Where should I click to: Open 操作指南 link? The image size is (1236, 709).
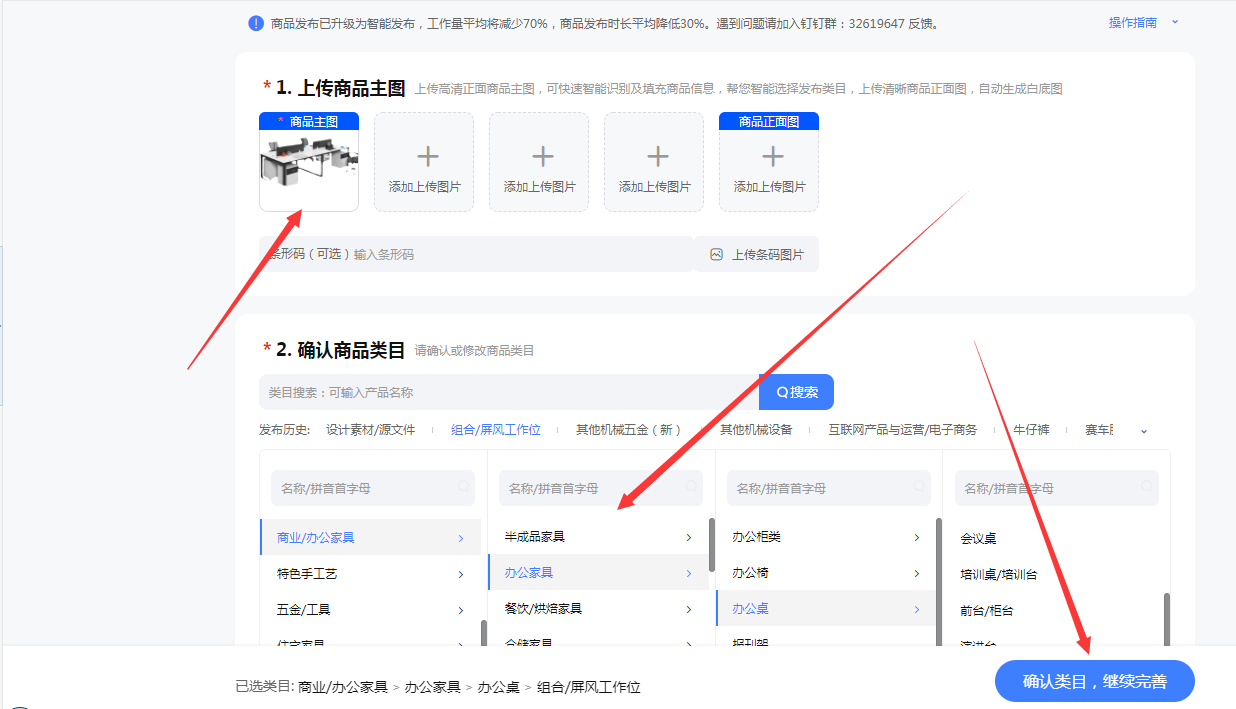1132,22
